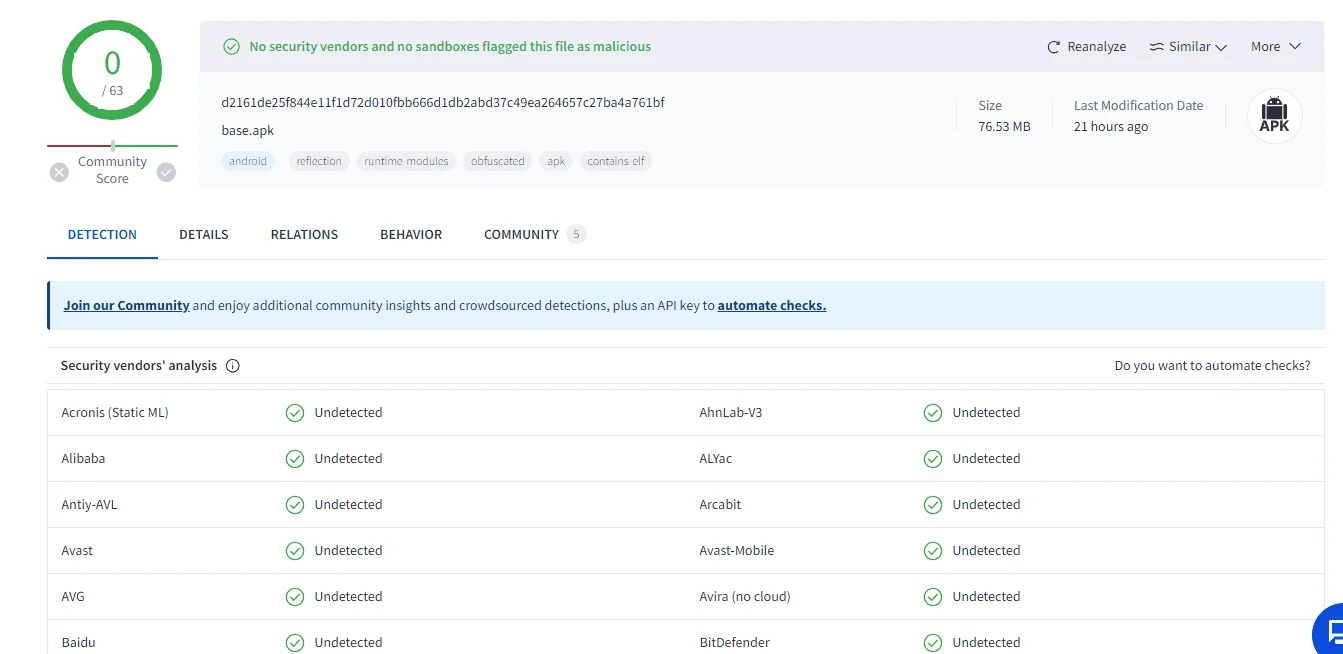Click the AhnLab-V3 vendor name
Image resolution: width=1343 pixels, height=654 pixels.
tap(731, 413)
